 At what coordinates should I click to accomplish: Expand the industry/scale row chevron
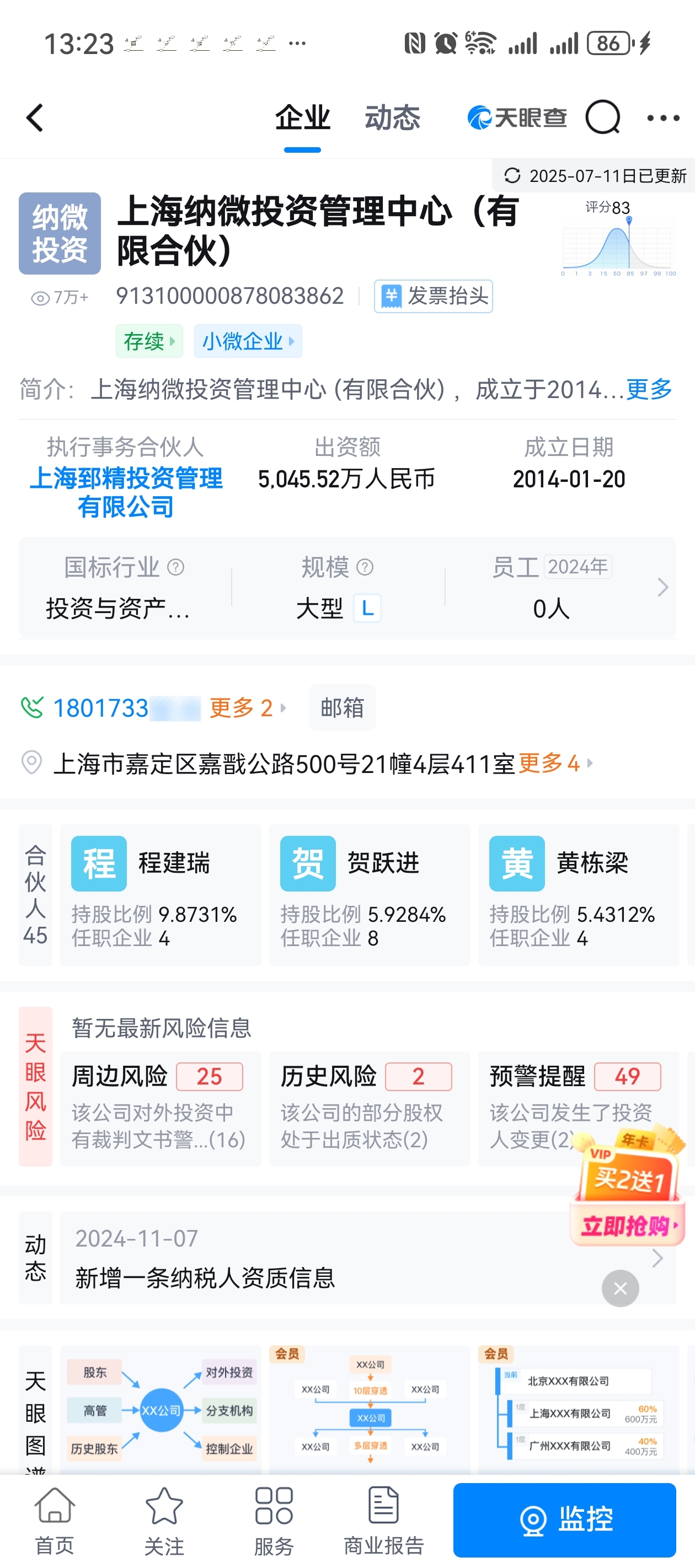tap(662, 587)
